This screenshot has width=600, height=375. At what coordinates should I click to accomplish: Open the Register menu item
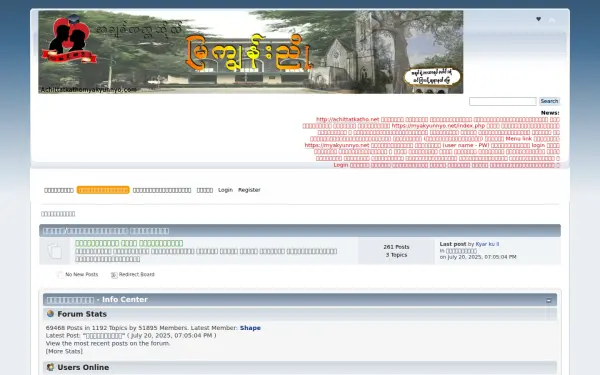[249, 190]
